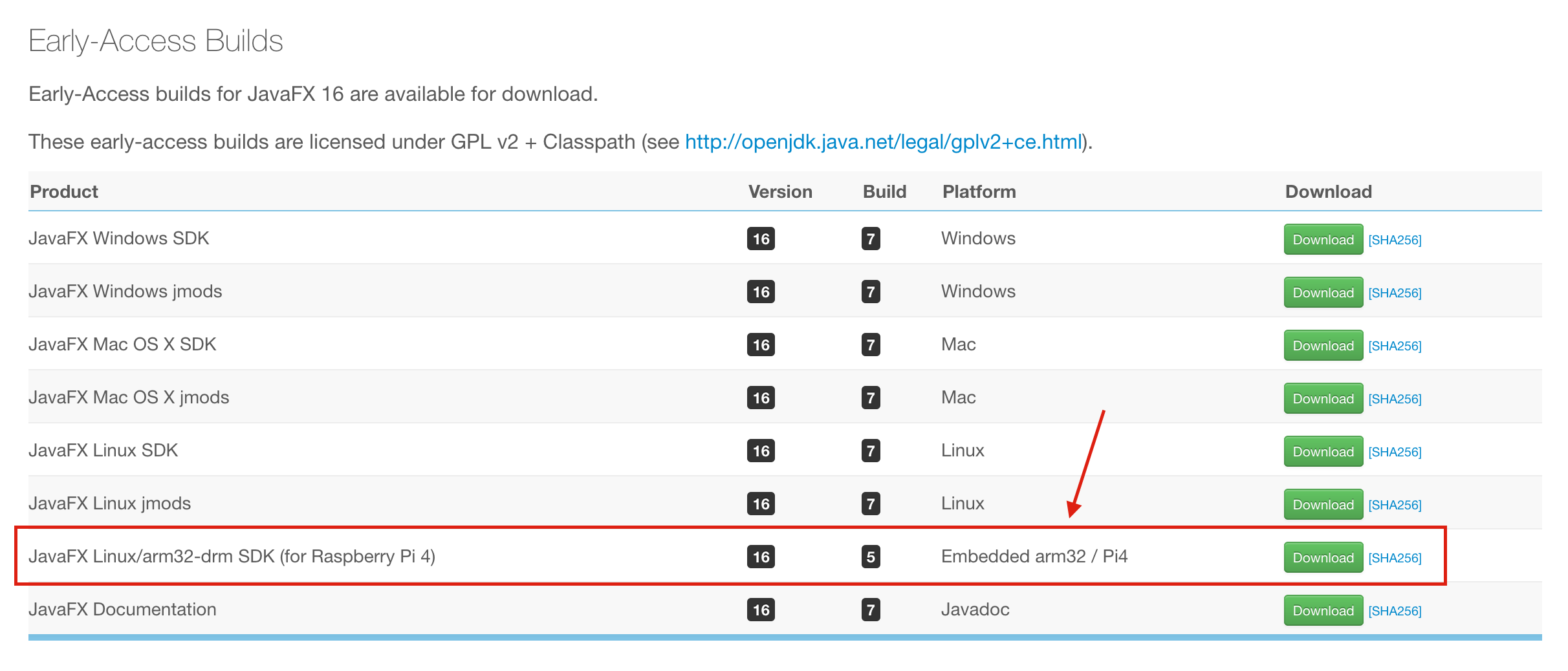The height and width of the screenshot is (671, 1568).
Task: Open SHA256 link for JavaFX Windows jmods
Action: [x=1395, y=293]
